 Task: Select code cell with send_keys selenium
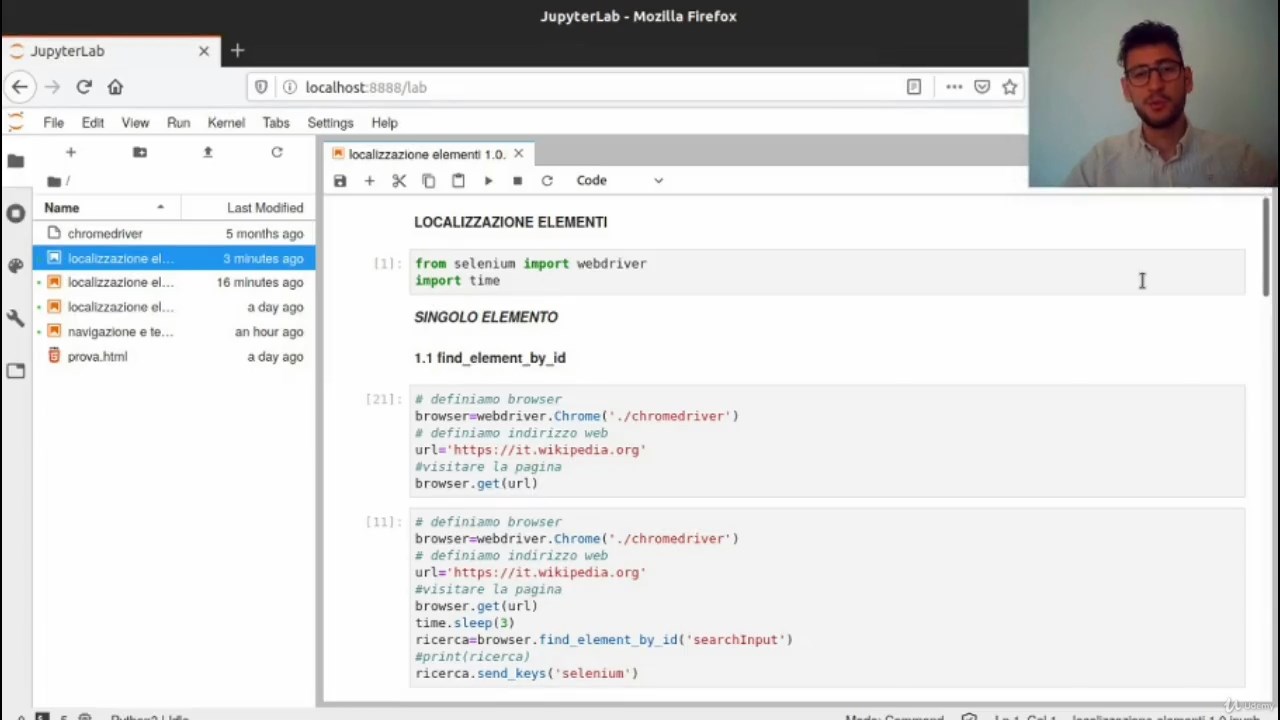[828, 598]
